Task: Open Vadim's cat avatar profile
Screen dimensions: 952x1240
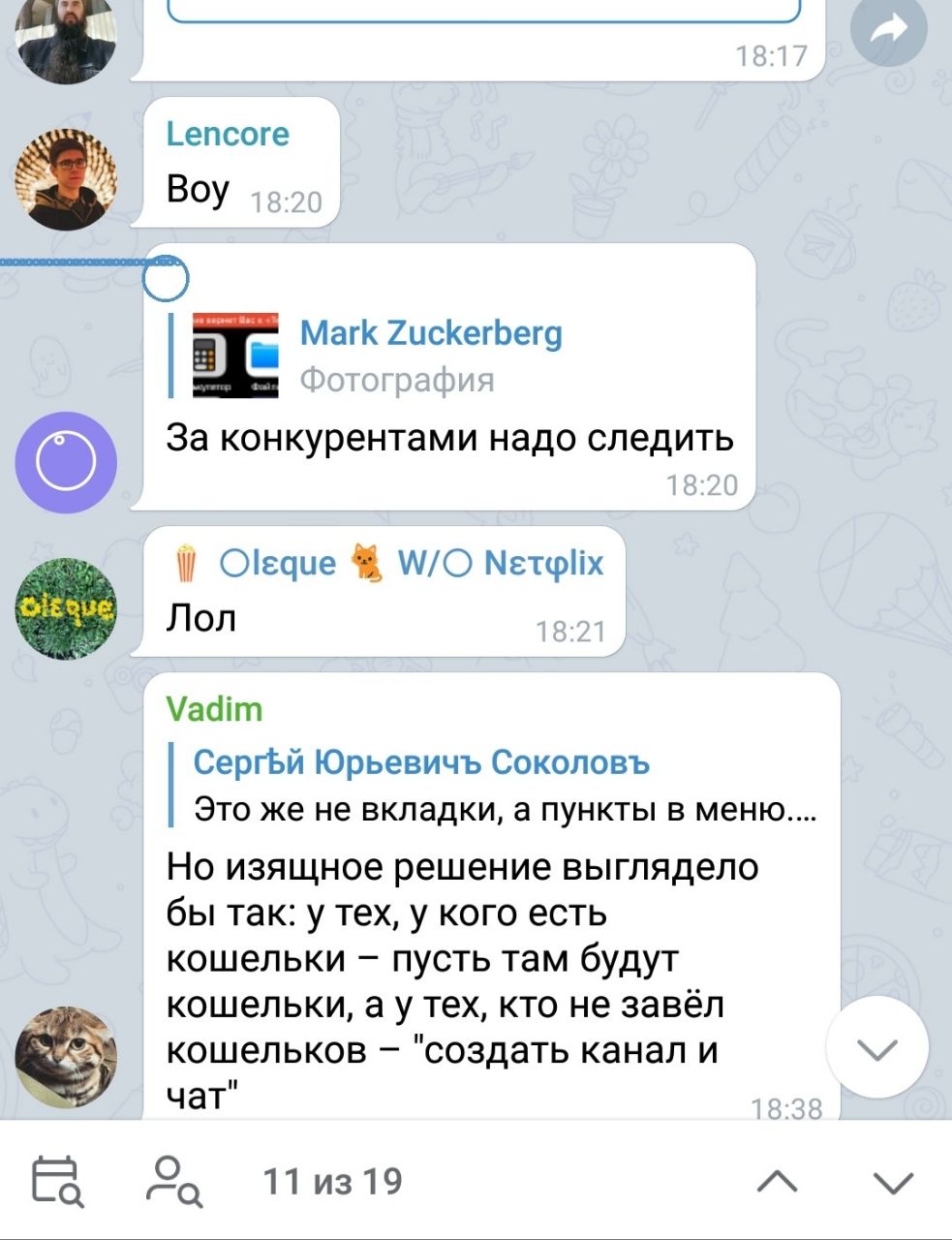Action: click(x=66, y=1057)
